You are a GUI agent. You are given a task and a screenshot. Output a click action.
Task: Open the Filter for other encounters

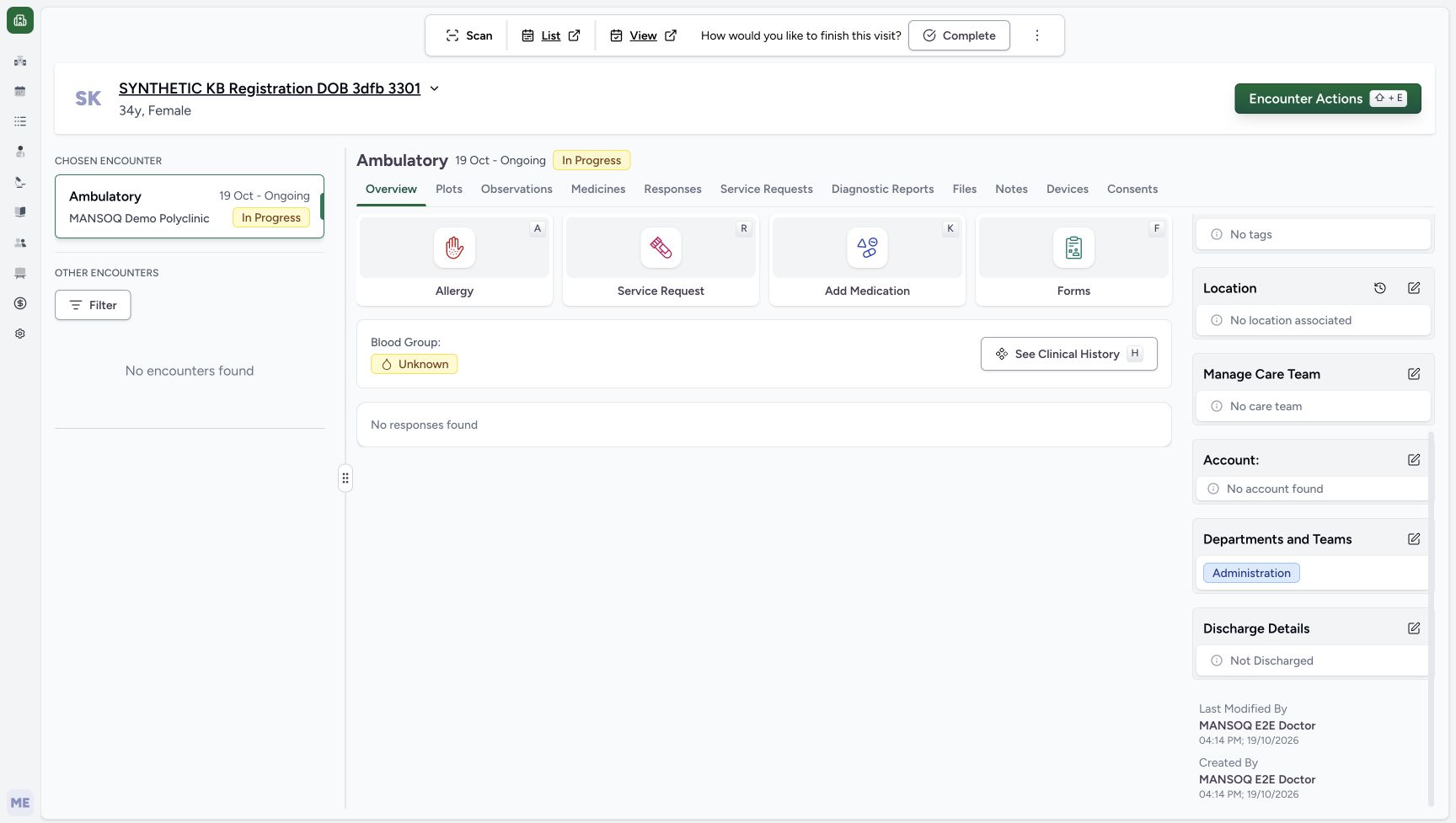(93, 305)
